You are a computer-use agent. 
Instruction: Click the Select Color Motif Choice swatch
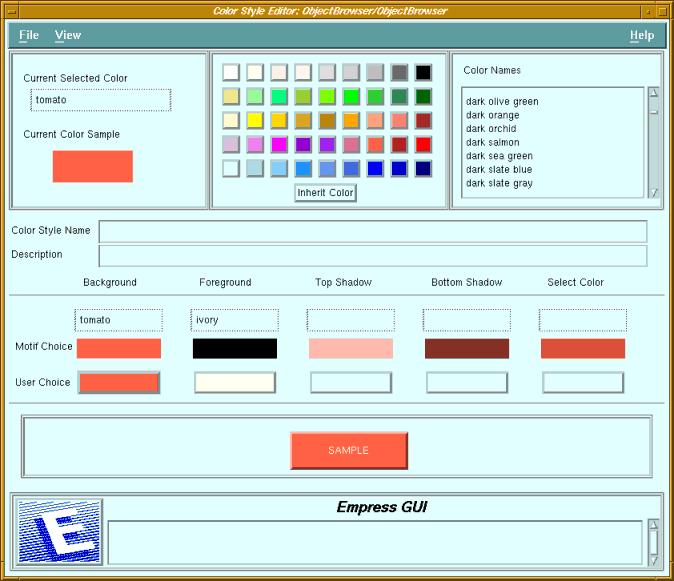(x=583, y=349)
